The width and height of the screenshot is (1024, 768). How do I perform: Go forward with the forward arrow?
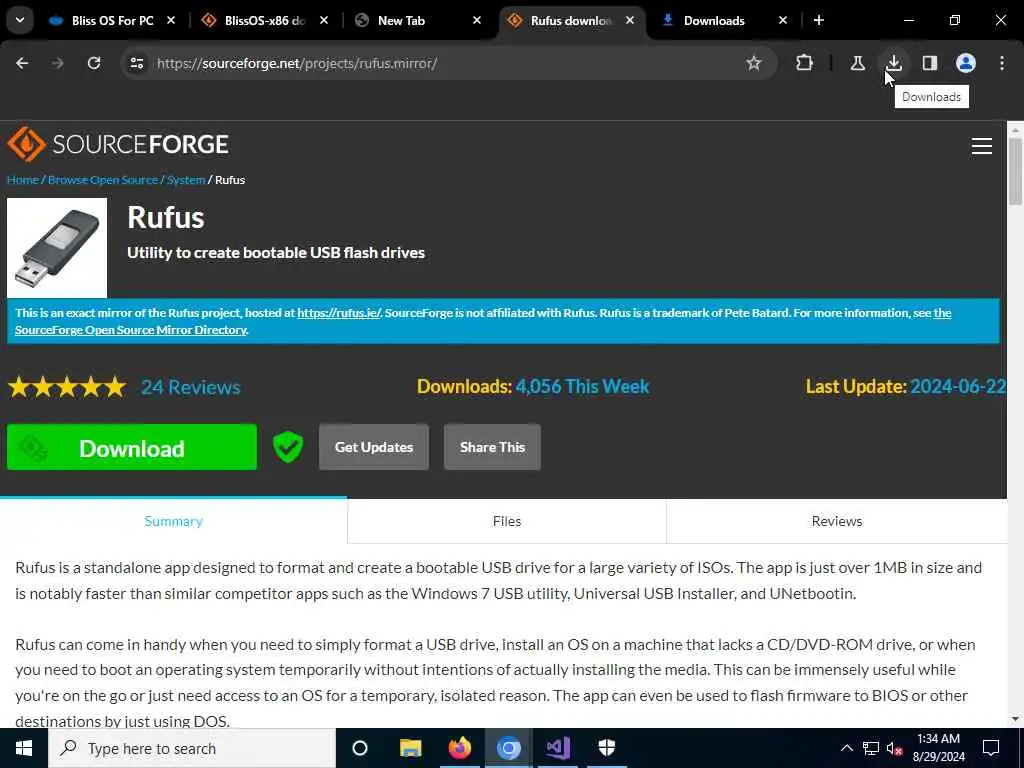(57, 63)
